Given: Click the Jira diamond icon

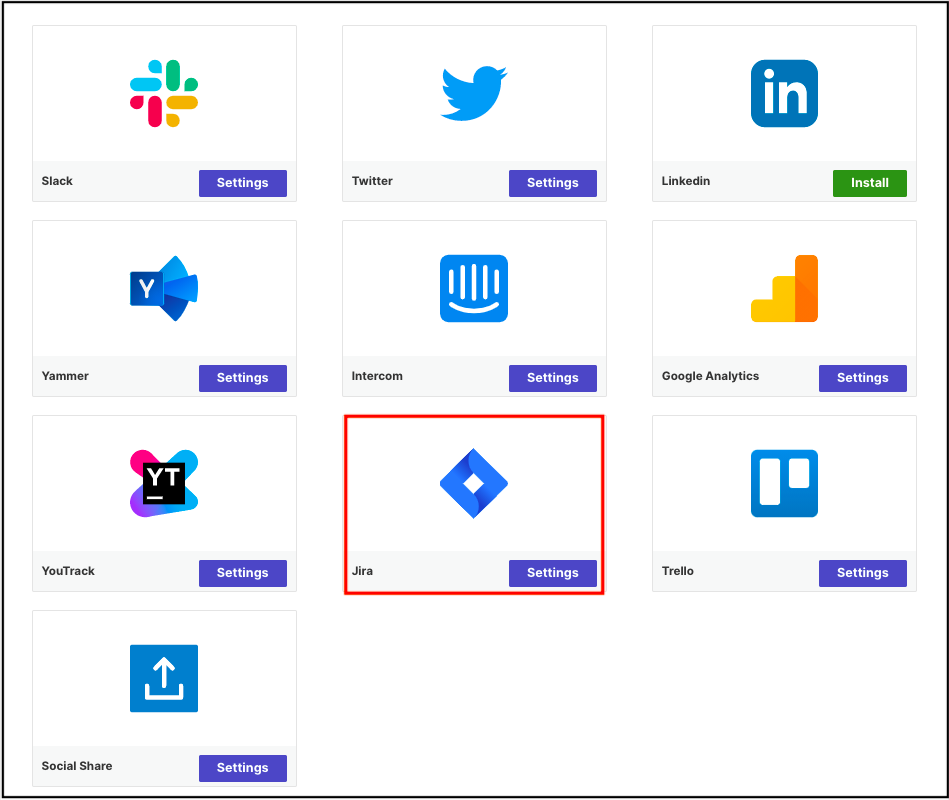Looking at the screenshot, I should pyautogui.click(x=473, y=483).
